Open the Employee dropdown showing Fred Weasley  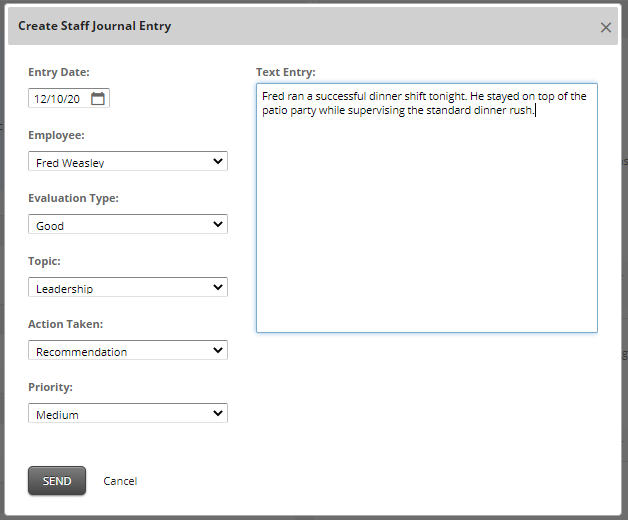pyautogui.click(x=128, y=162)
